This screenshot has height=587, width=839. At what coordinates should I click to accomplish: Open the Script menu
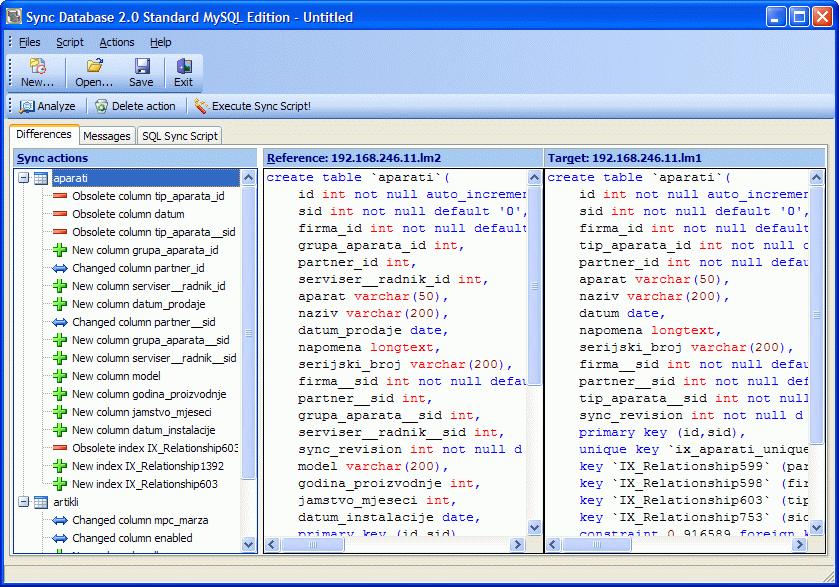pos(70,42)
